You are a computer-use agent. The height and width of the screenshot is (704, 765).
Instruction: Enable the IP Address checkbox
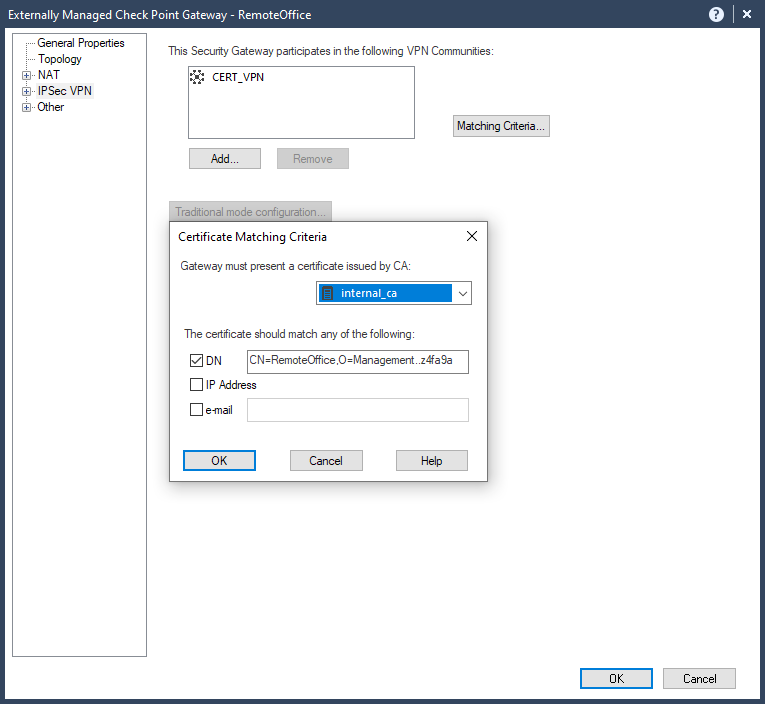pos(196,385)
